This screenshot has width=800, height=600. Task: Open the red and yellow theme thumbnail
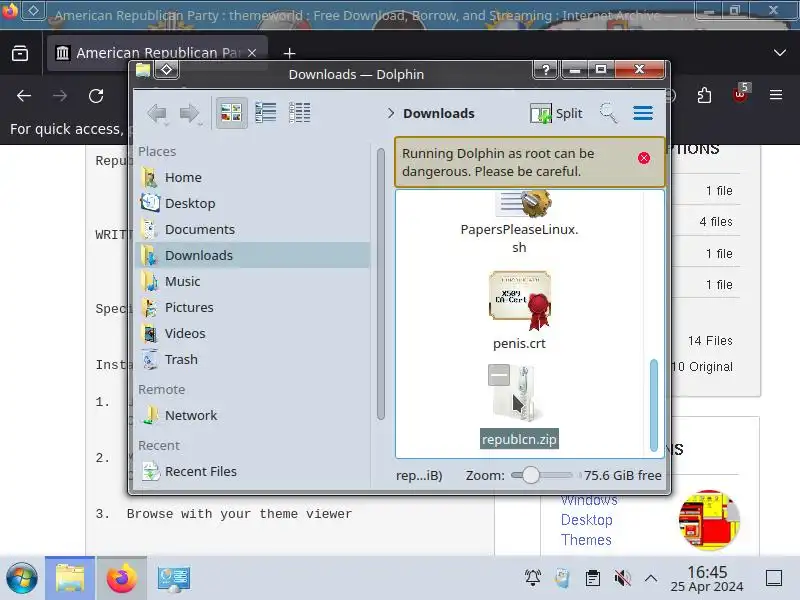(709, 520)
